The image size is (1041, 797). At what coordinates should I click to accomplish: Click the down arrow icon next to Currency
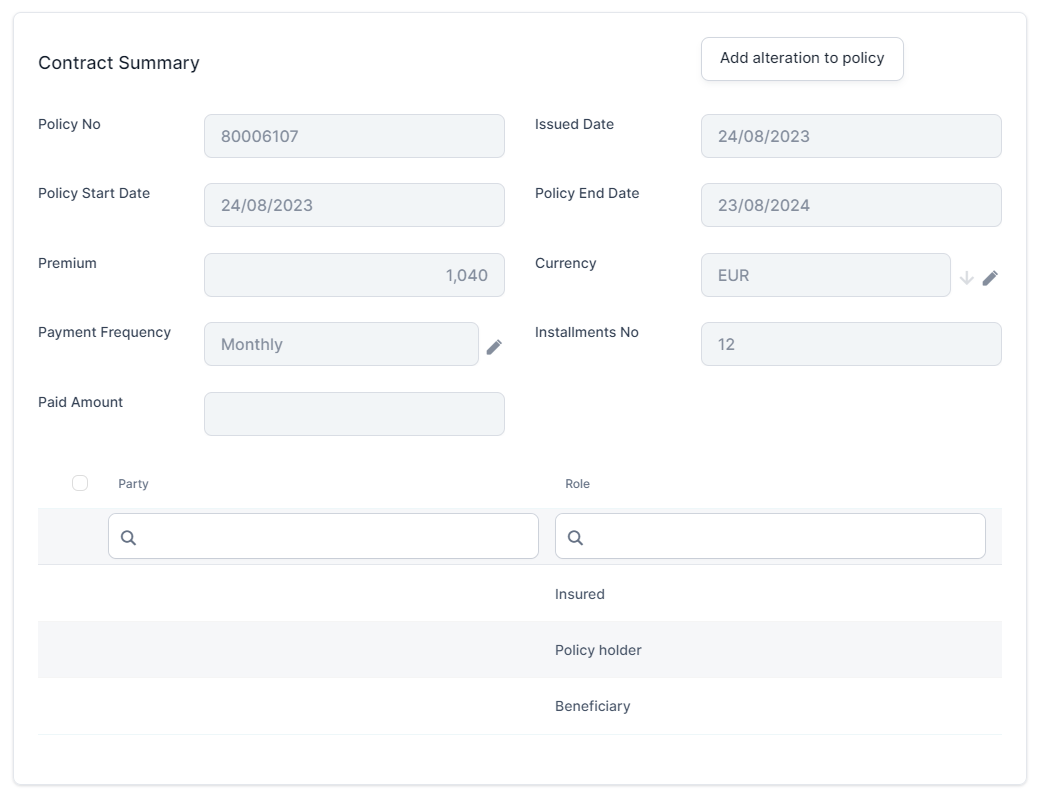point(966,278)
